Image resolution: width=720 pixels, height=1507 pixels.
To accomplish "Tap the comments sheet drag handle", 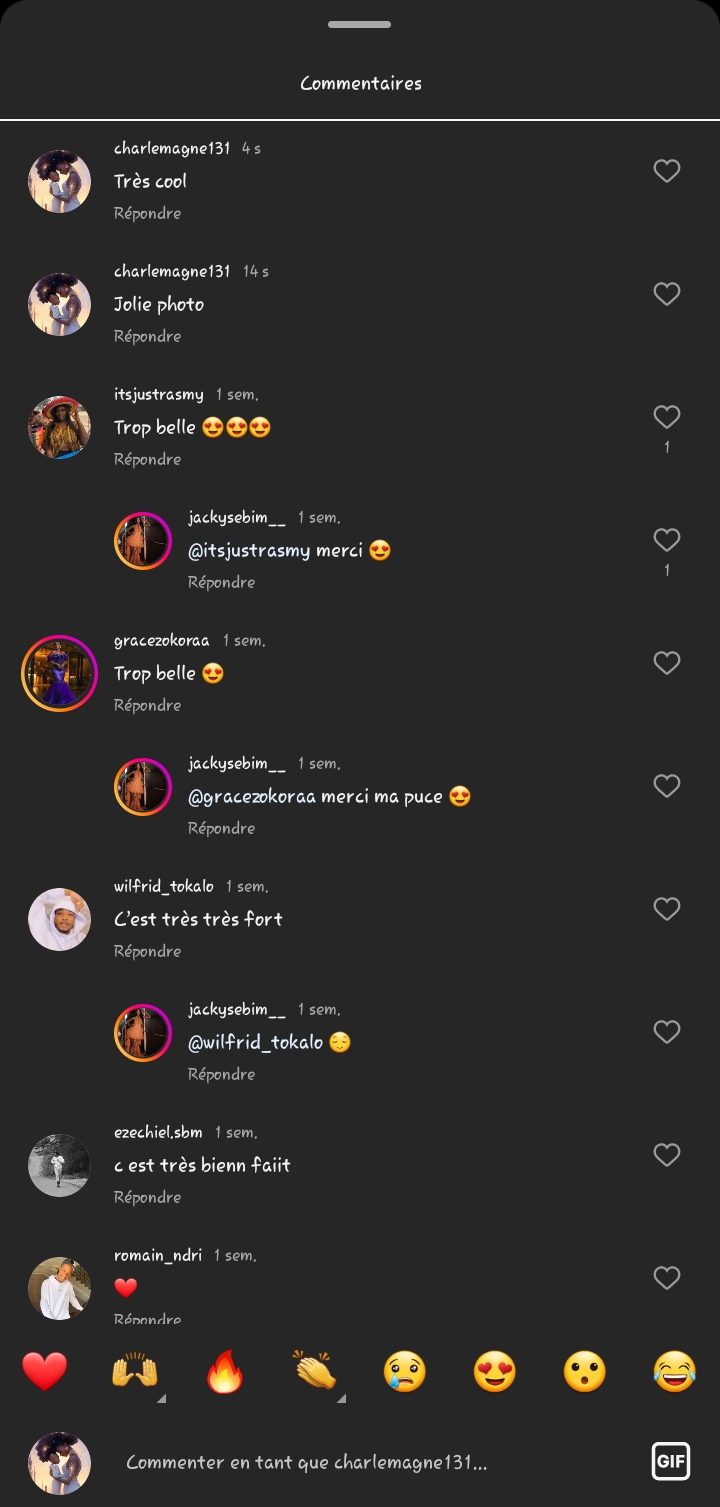I will point(359,24).
